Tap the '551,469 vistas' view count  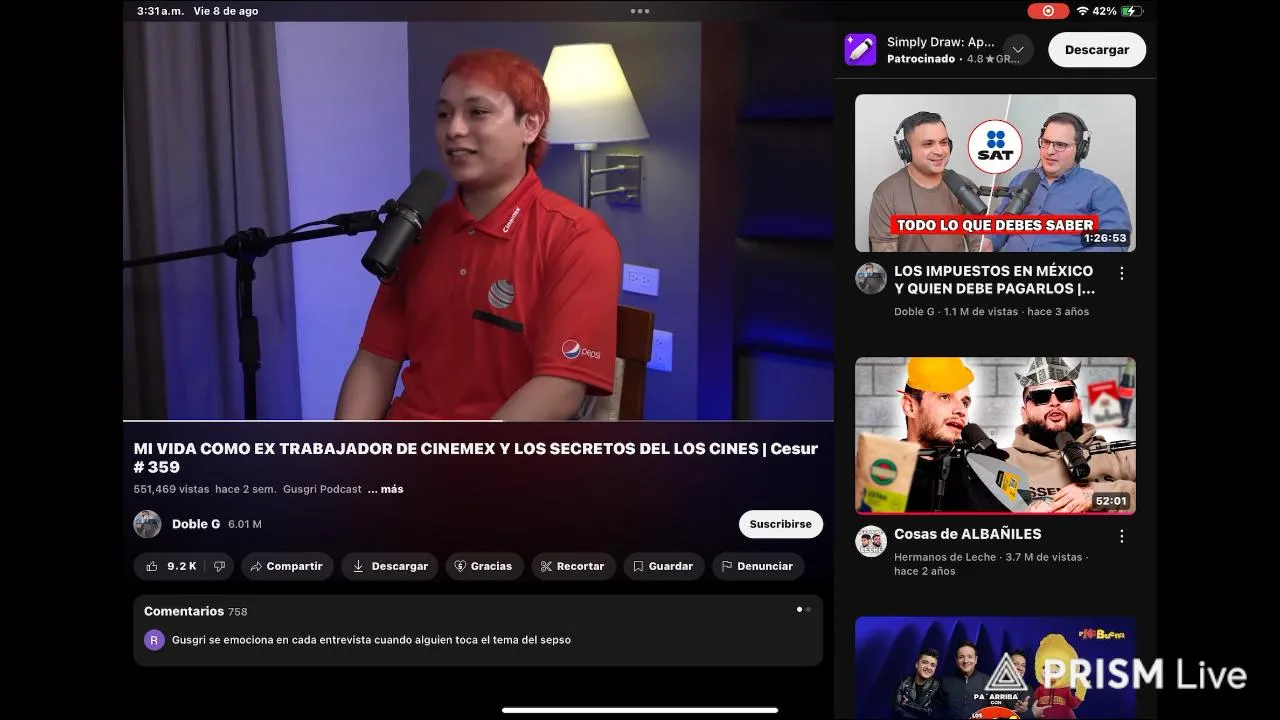[x=171, y=489]
